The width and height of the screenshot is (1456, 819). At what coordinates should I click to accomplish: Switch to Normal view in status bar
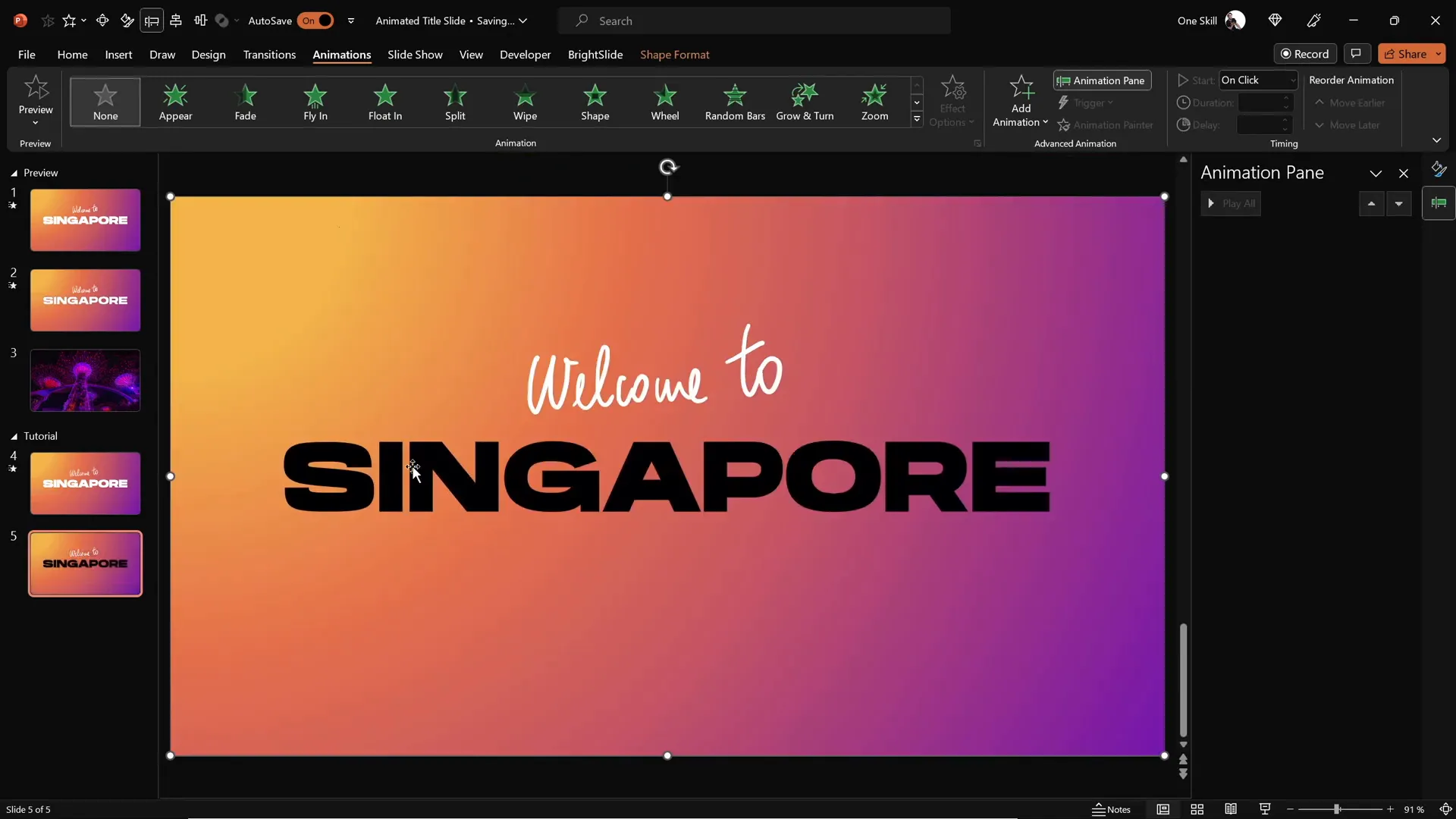pyautogui.click(x=1163, y=809)
